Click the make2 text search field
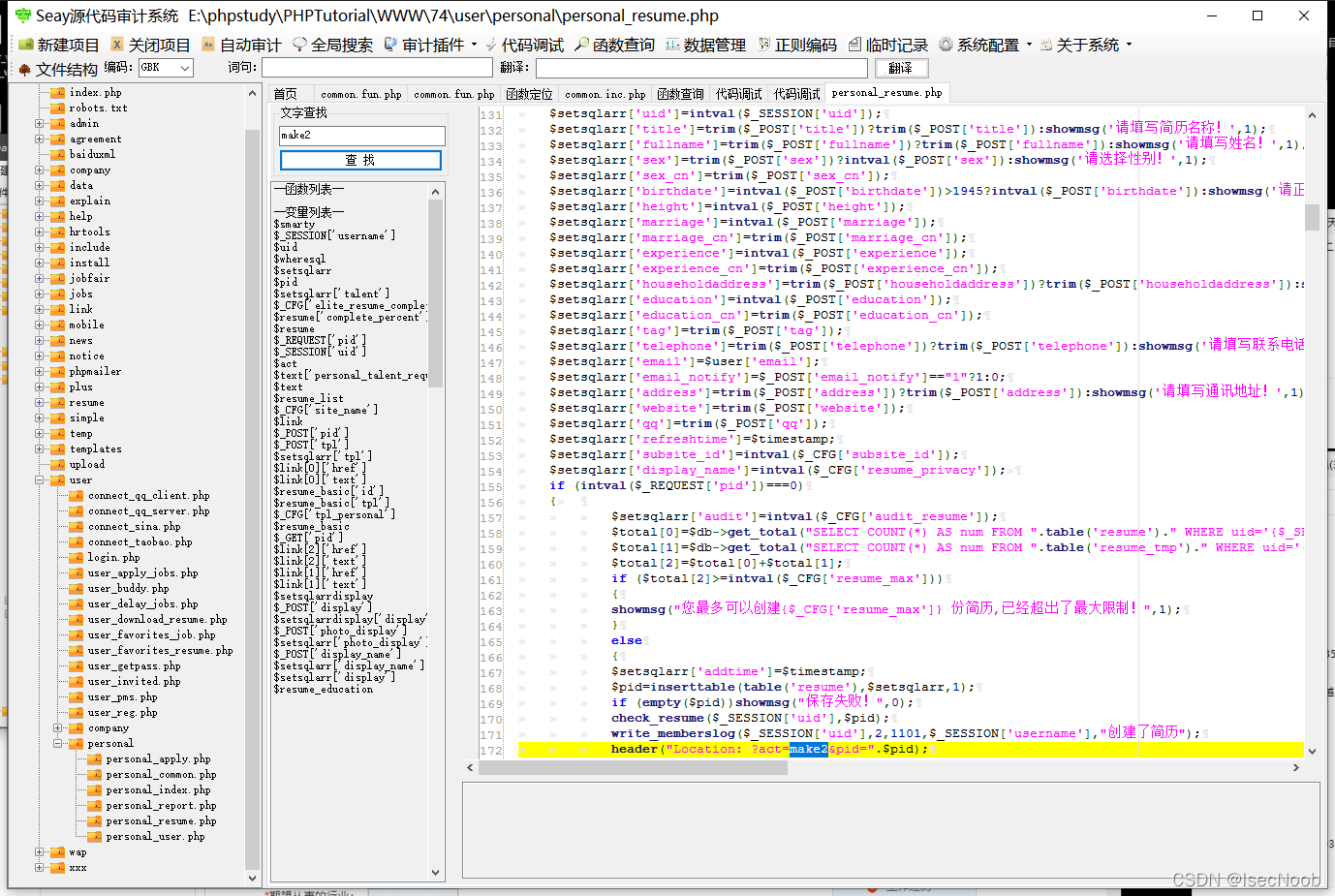The width and height of the screenshot is (1335, 896). [361, 136]
